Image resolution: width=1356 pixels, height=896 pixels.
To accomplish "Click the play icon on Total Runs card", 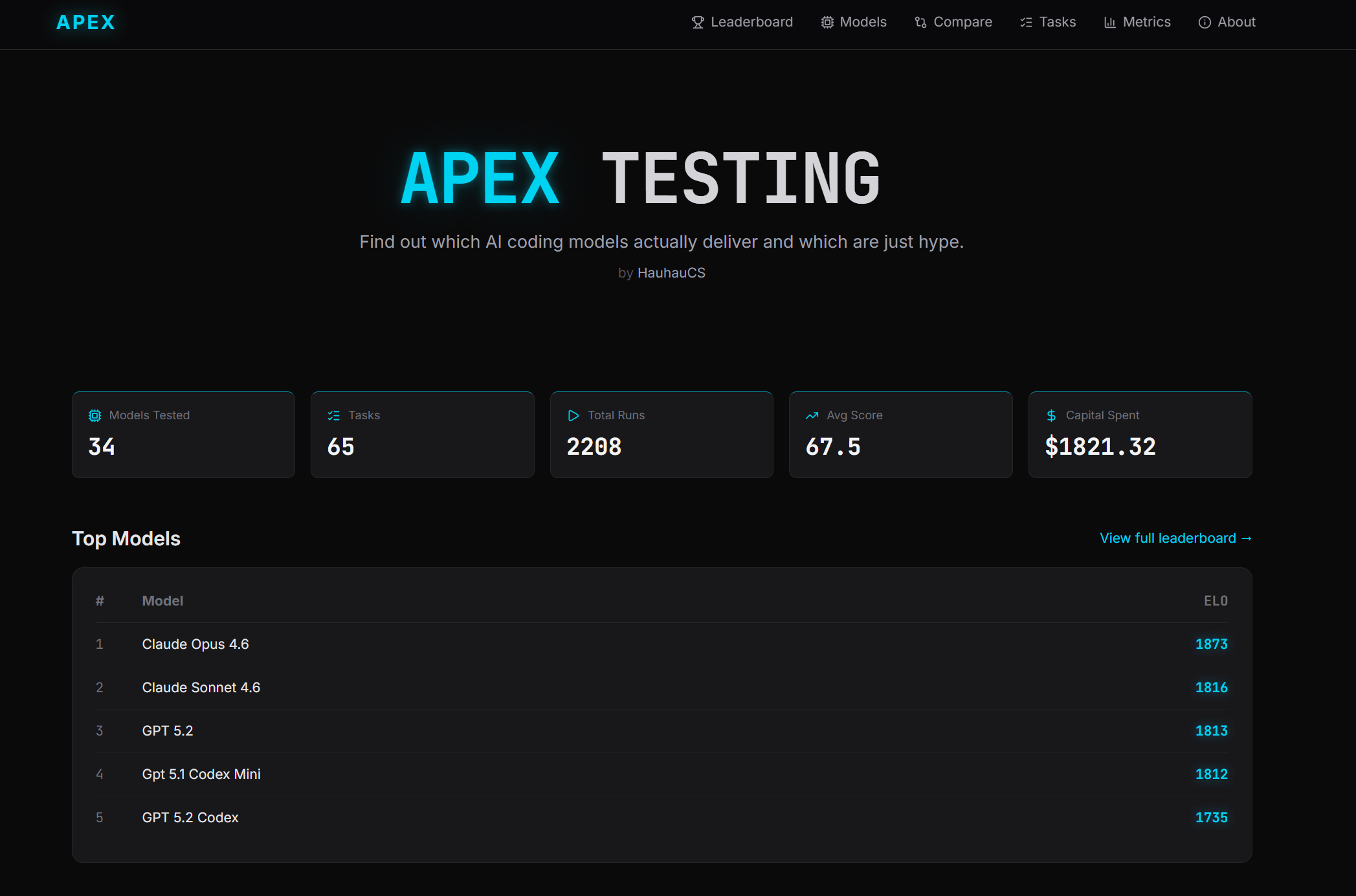I will (573, 415).
